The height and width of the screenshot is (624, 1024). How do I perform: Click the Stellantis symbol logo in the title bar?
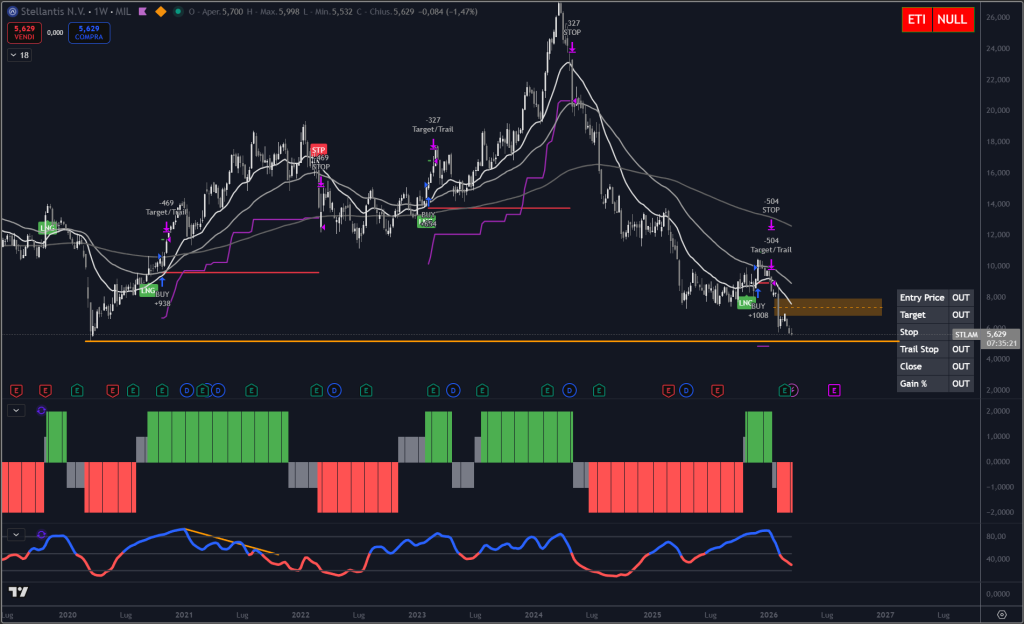13,11
